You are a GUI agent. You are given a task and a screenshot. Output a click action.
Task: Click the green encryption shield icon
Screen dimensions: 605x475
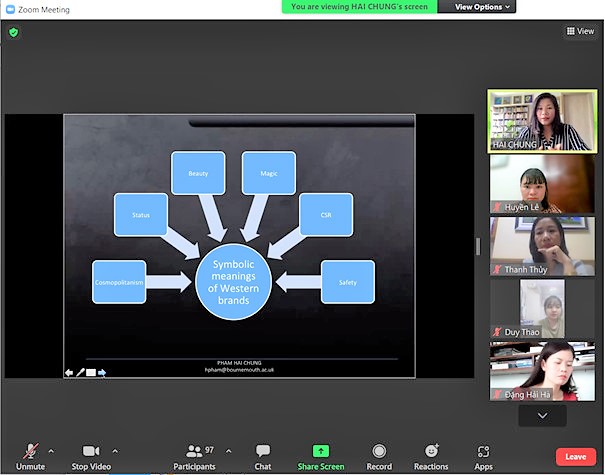tap(13, 32)
